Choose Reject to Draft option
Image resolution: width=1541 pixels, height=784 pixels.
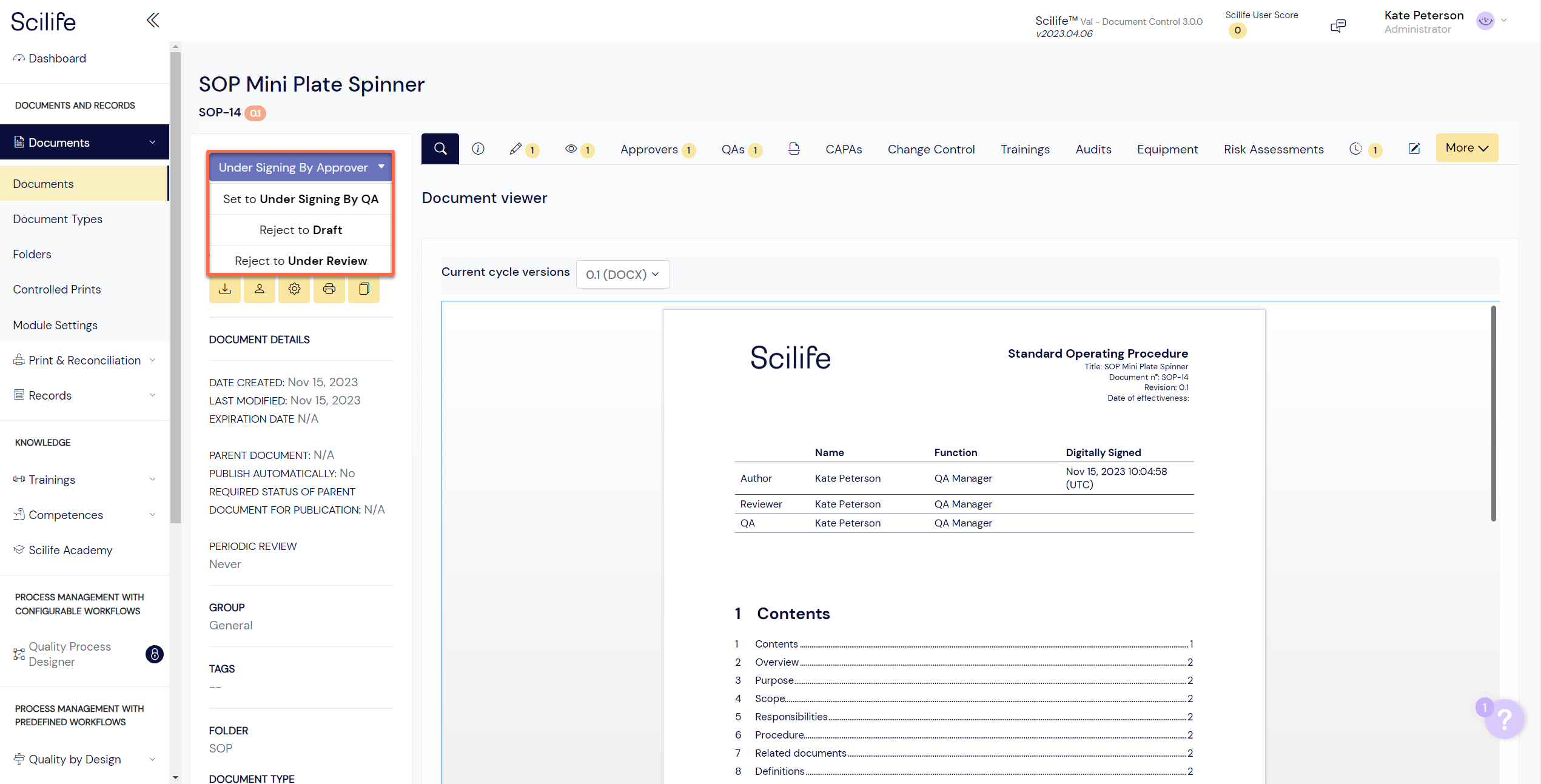coord(301,230)
